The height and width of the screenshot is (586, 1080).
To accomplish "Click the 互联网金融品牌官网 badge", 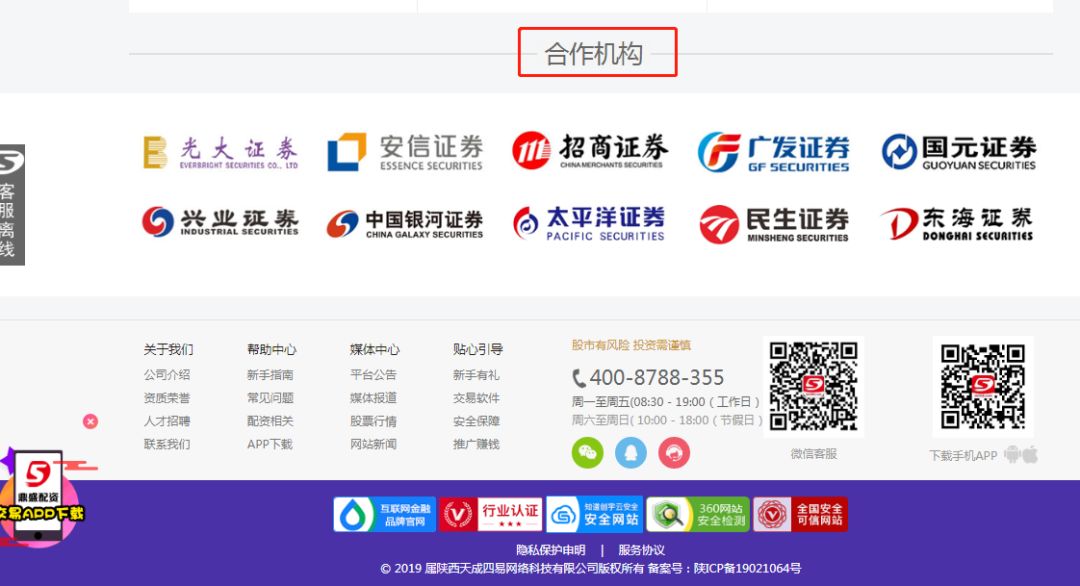I will click(383, 513).
